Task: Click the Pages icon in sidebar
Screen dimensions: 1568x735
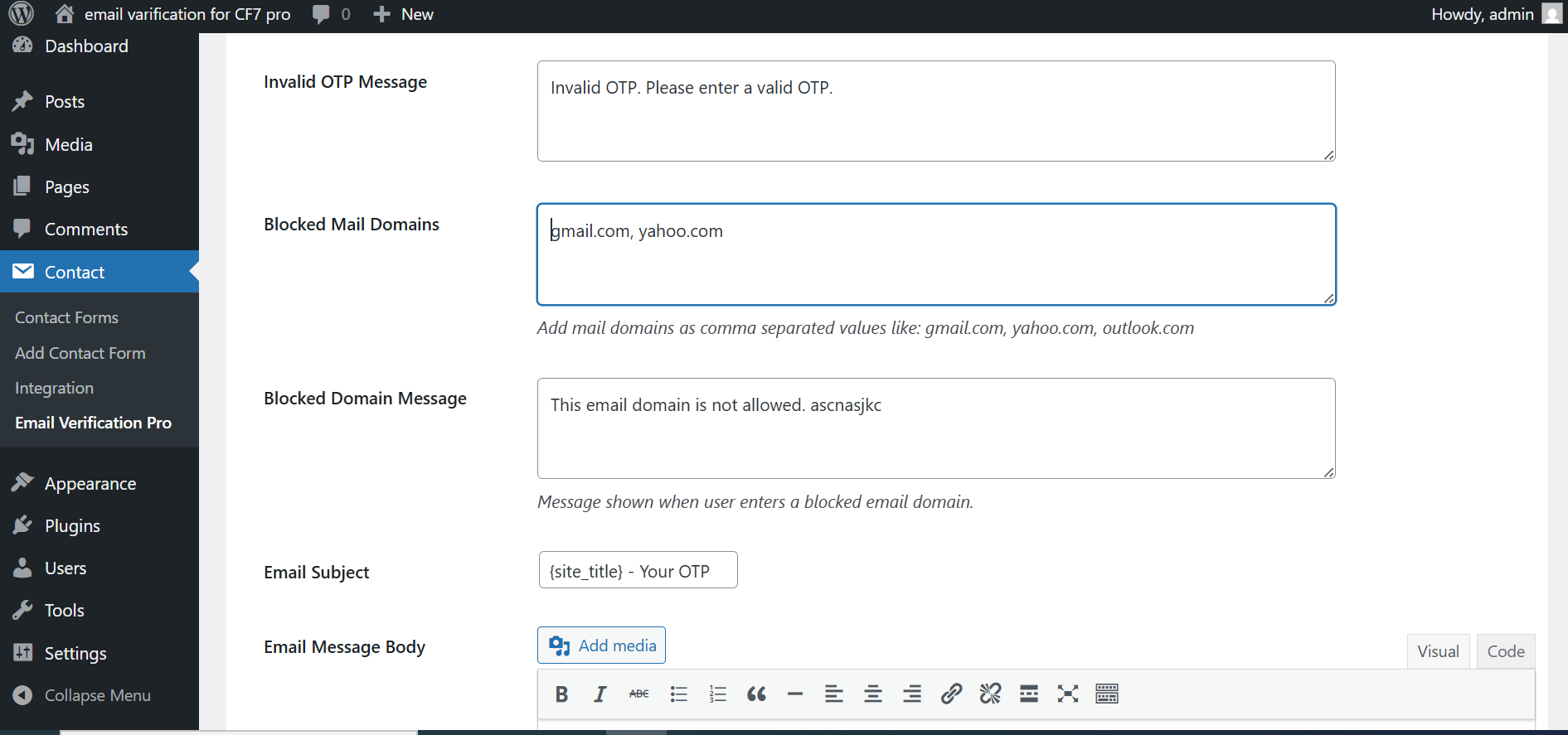Action: click(22, 186)
